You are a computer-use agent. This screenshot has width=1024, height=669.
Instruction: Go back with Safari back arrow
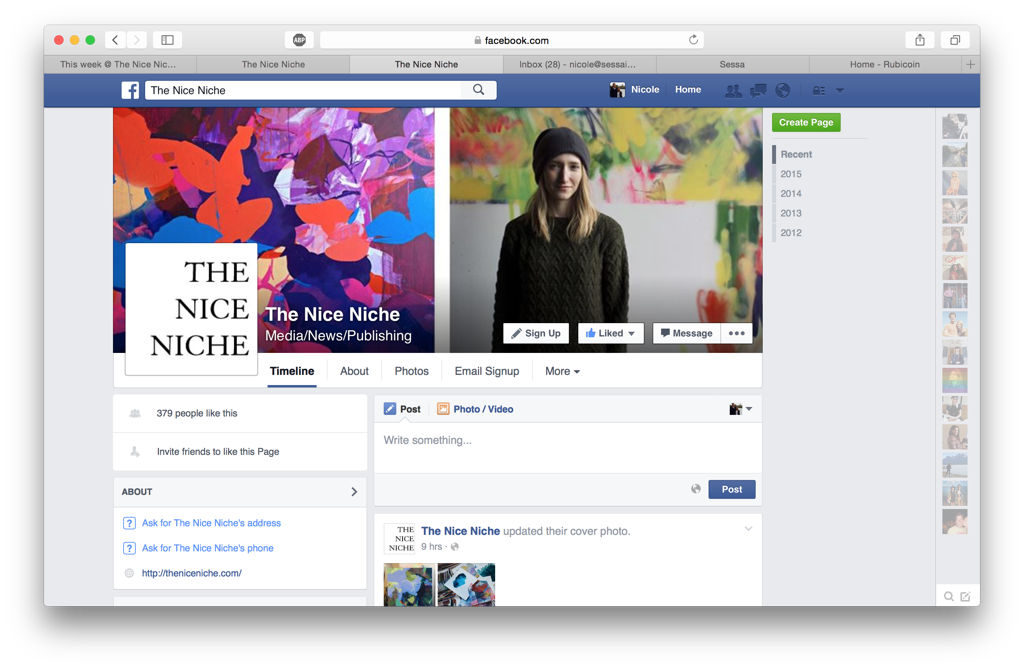[115, 40]
